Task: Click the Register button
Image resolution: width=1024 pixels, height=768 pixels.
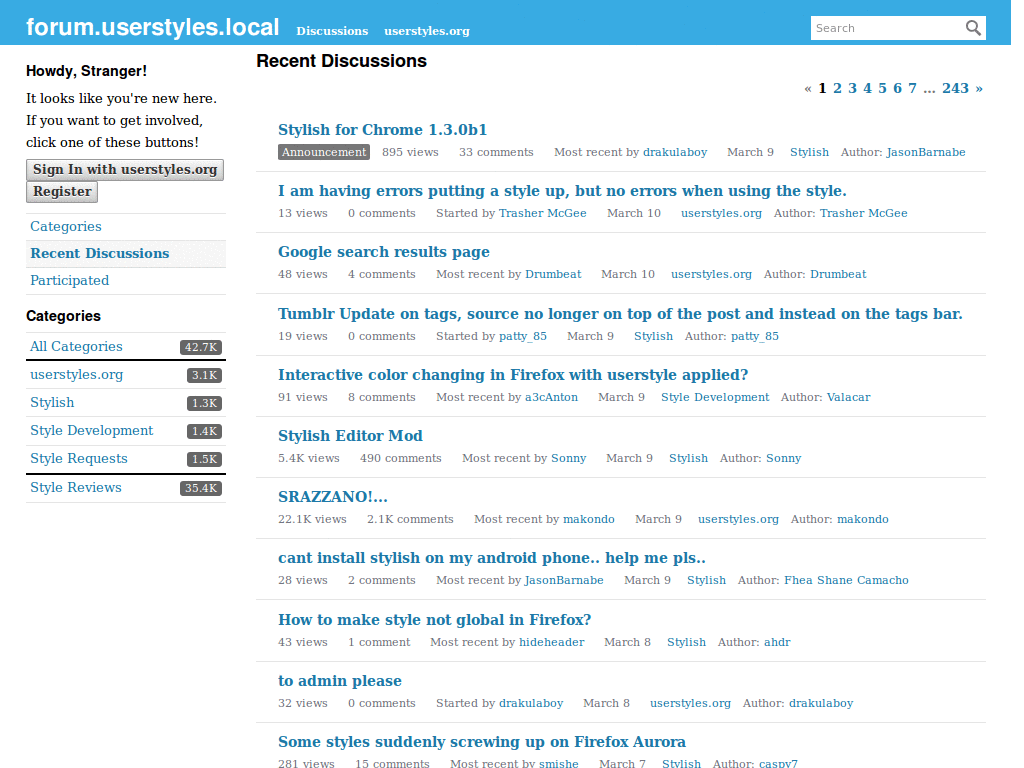Action: pyautogui.click(x=62, y=192)
